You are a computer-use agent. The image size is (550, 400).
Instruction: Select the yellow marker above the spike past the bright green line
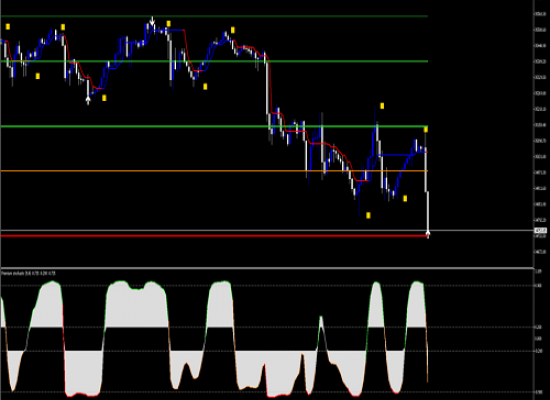[x=382, y=106]
